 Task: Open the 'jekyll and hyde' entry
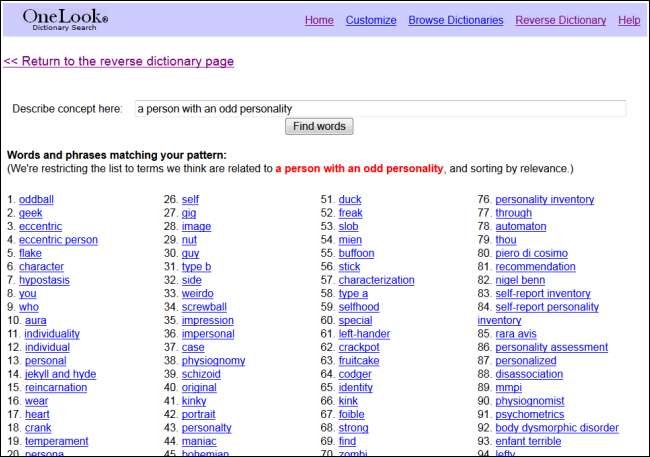[60, 374]
